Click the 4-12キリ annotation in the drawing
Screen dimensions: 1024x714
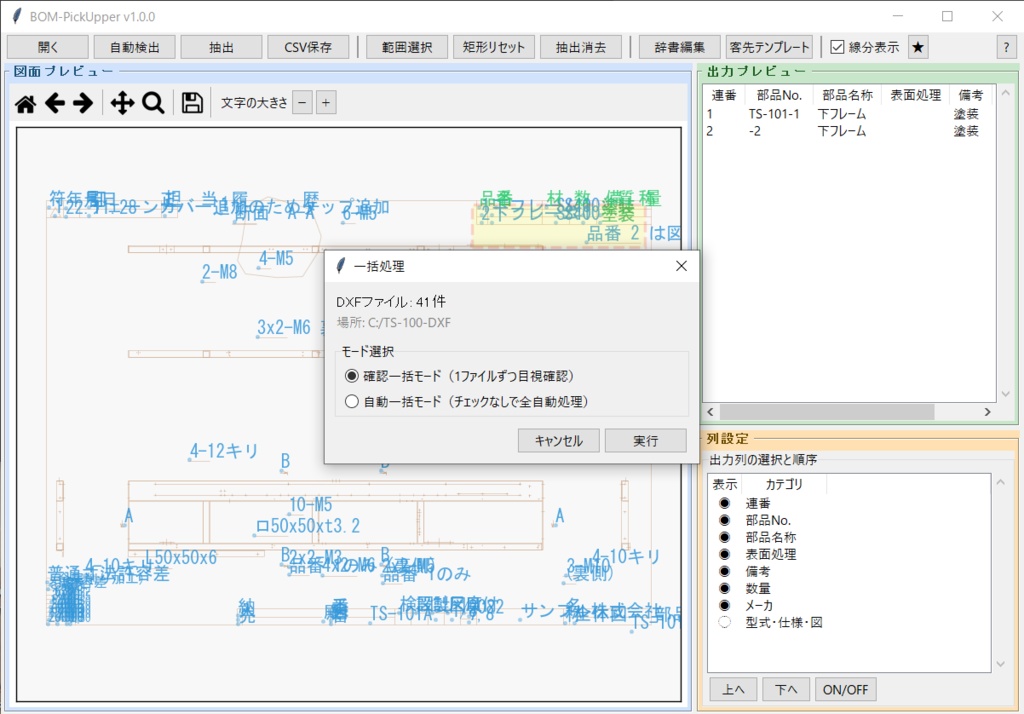[x=224, y=451]
